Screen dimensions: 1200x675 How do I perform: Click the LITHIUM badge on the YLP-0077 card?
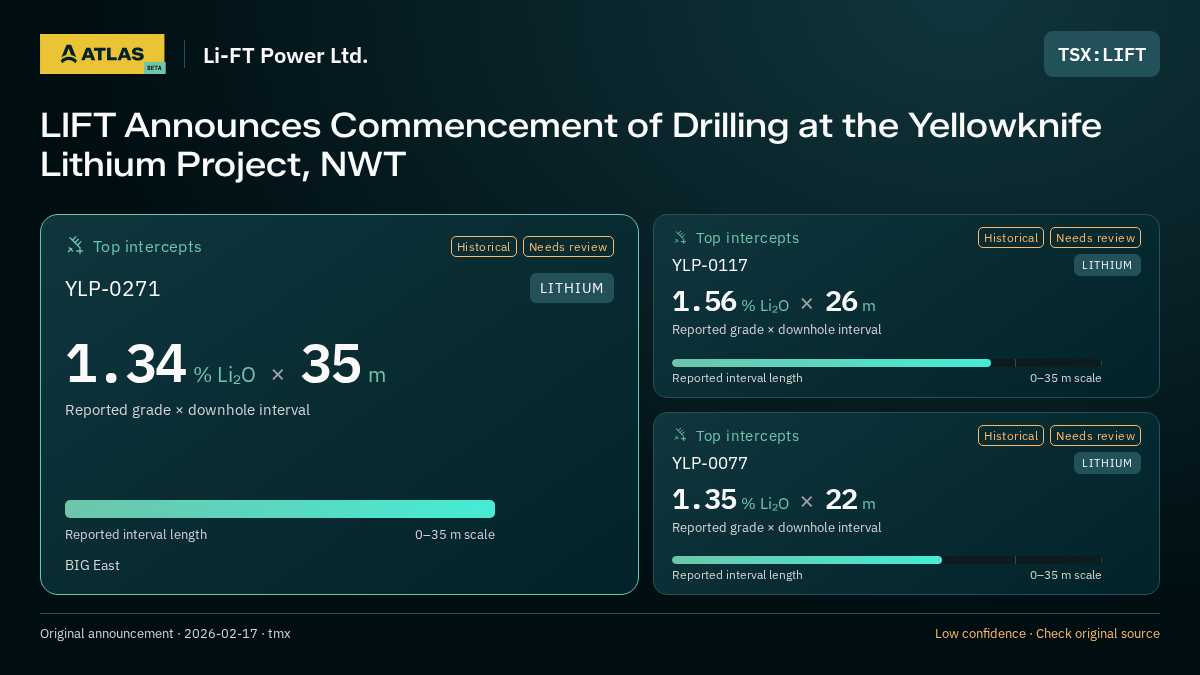(x=1107, y=463)
